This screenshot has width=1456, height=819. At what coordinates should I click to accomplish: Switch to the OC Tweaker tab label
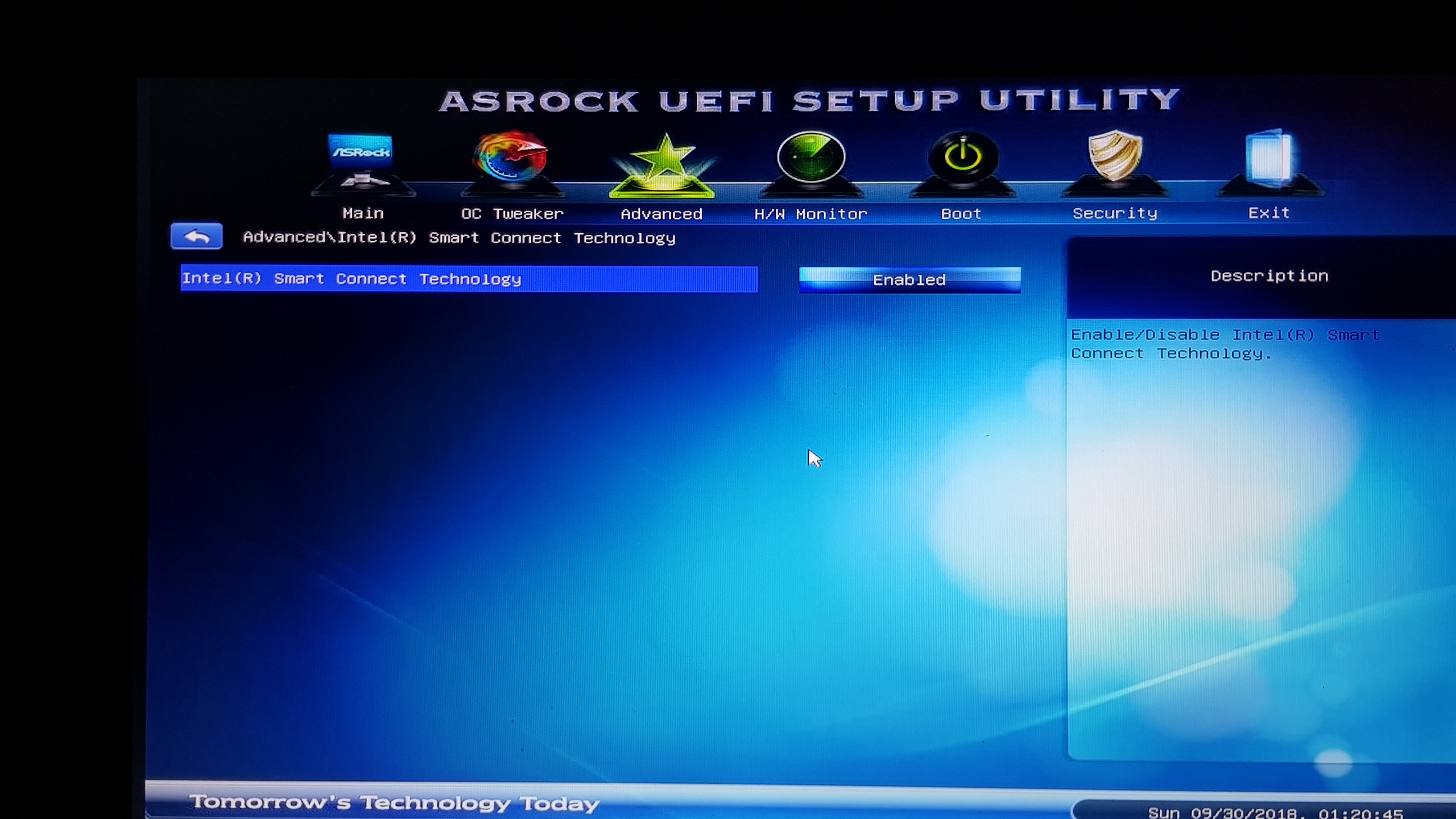pos(512,214)
